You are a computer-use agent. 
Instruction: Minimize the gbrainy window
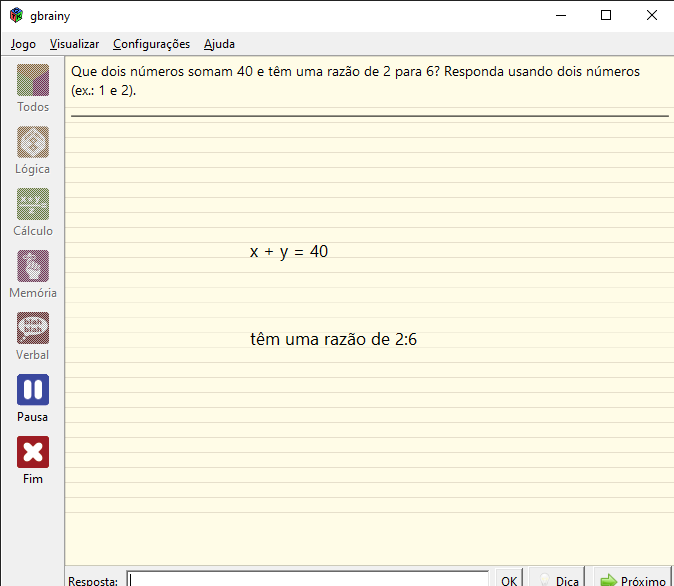[x=560, y=15]
